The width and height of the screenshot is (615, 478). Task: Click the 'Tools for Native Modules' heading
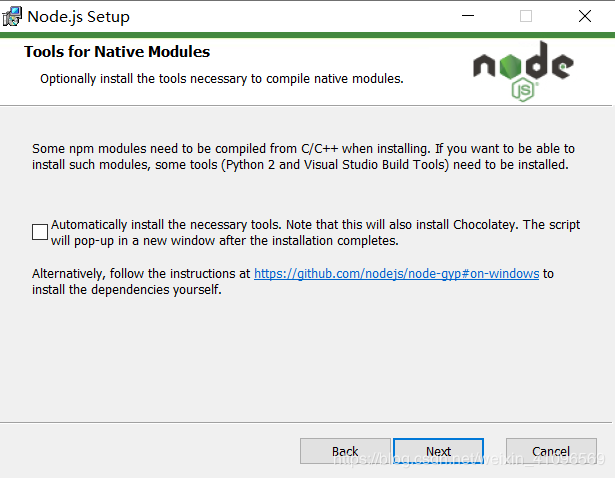tap(117, 51)
